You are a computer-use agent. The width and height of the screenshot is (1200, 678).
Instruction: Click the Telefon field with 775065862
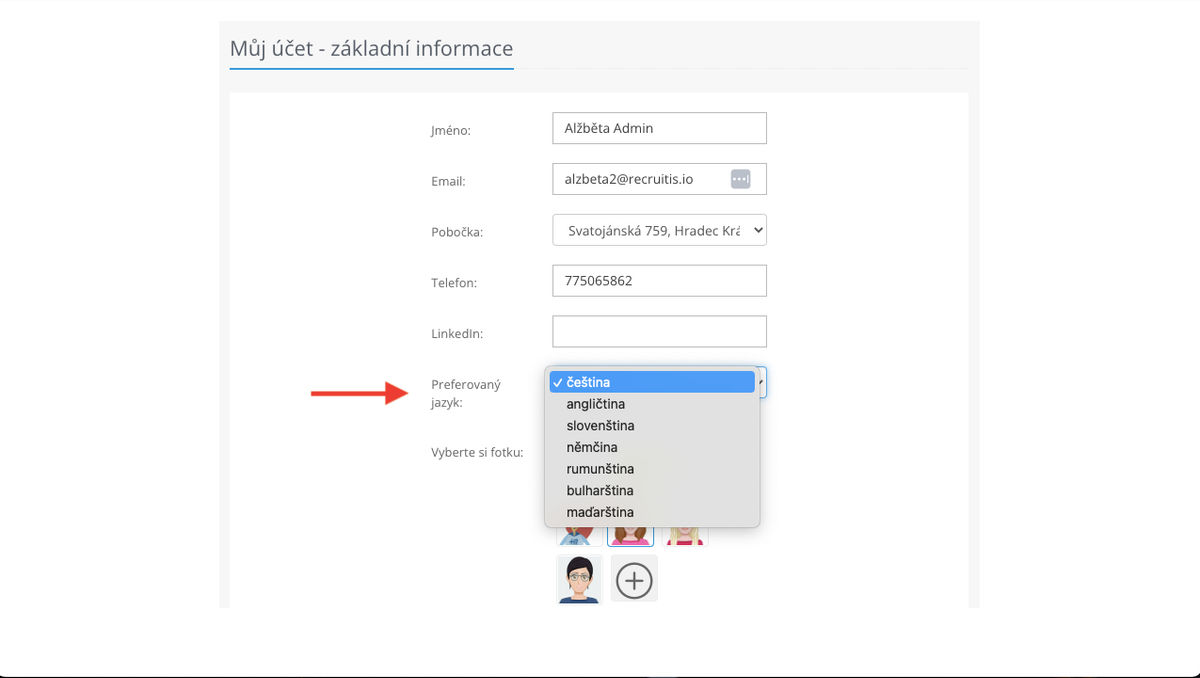point(659,281)
